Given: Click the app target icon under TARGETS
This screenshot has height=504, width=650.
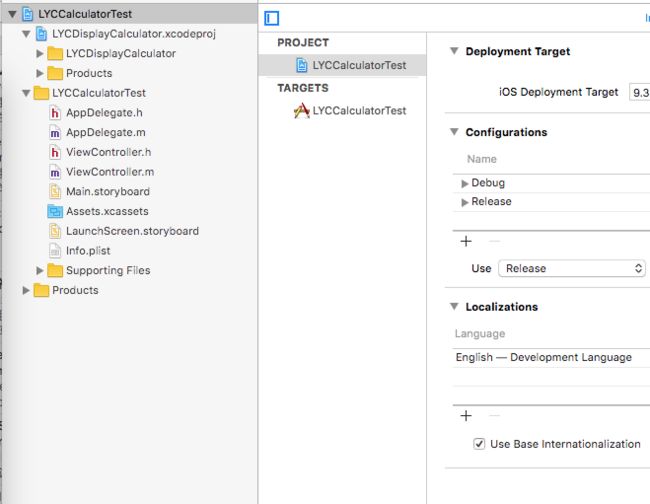Looking at the screenshot, I should pos(301,111).
